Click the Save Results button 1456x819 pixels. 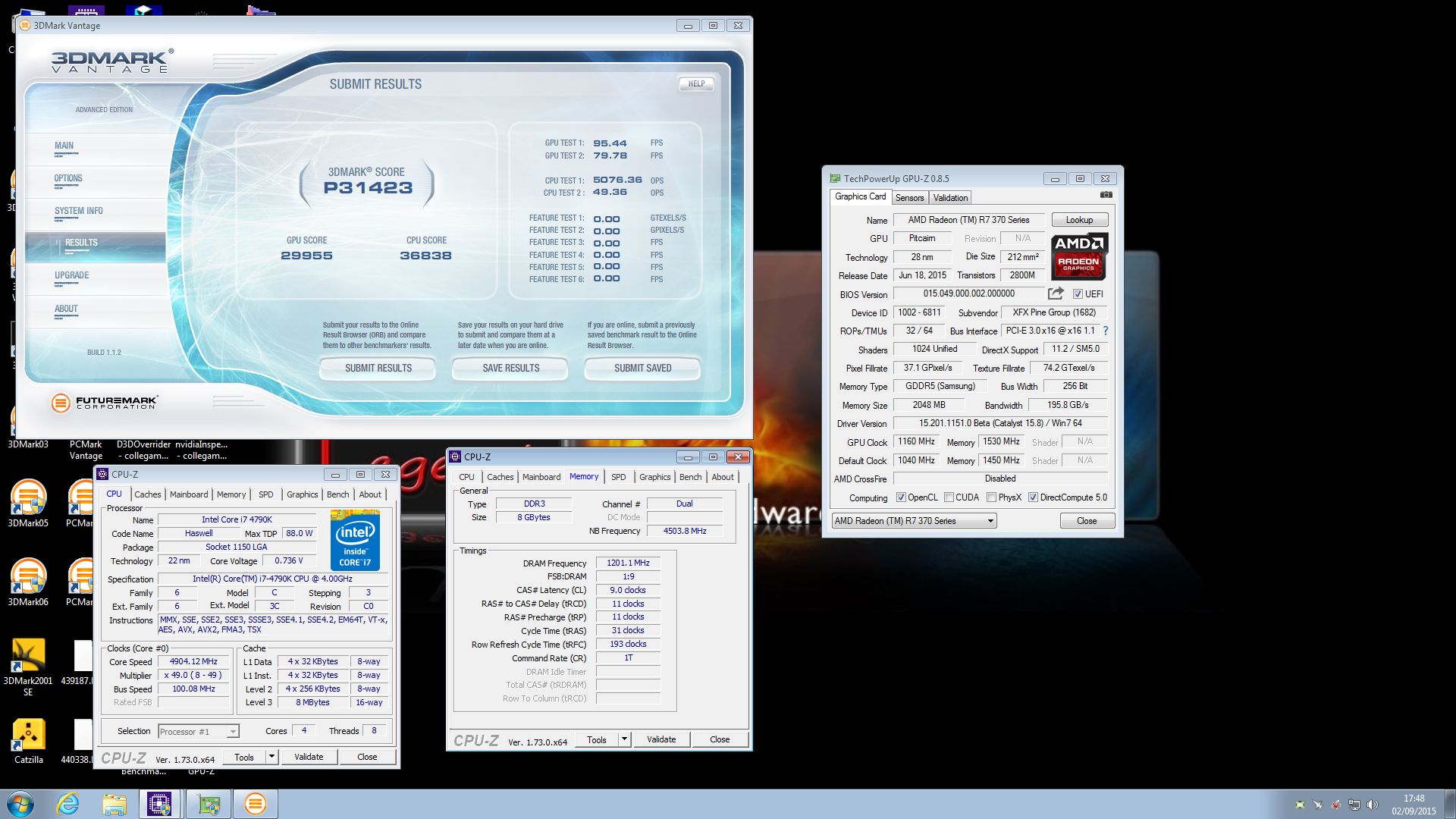click(511, 369)
